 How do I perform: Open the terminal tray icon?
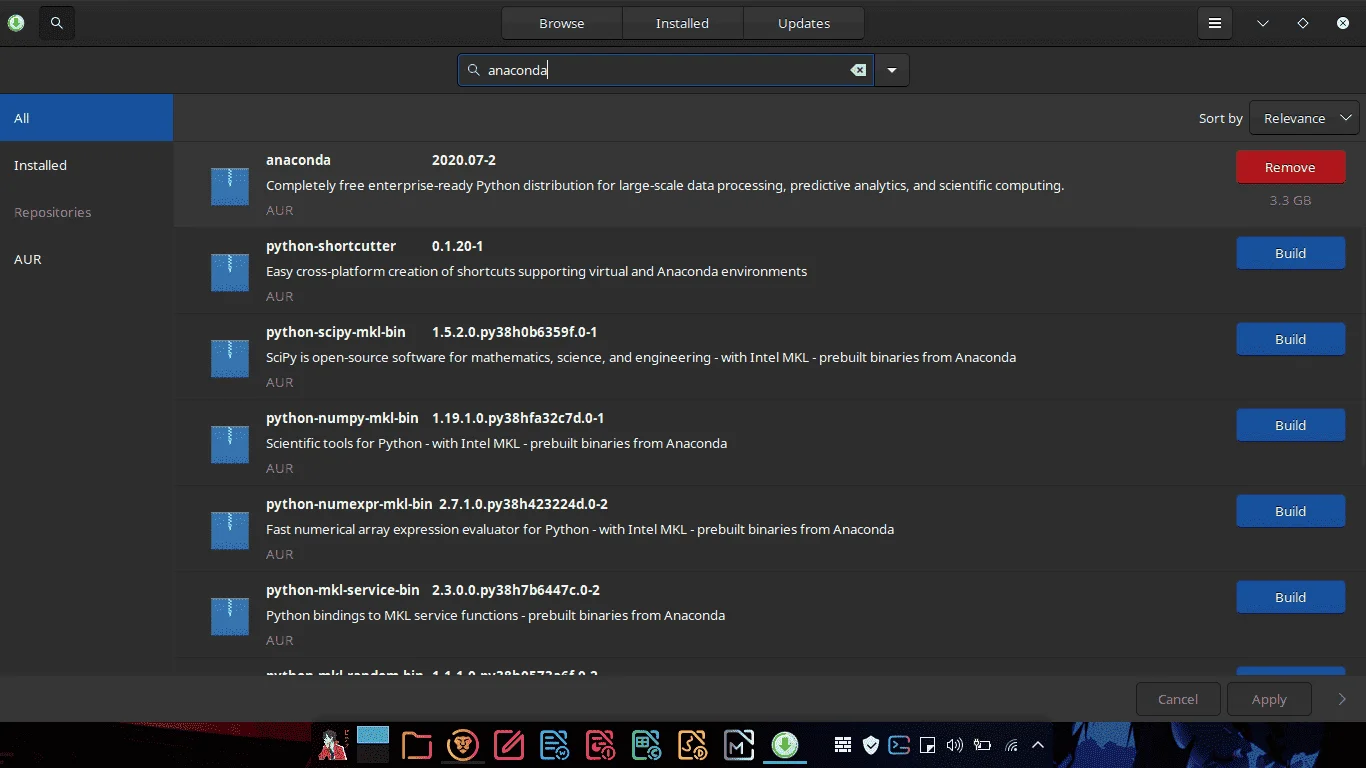pos(899,745)
